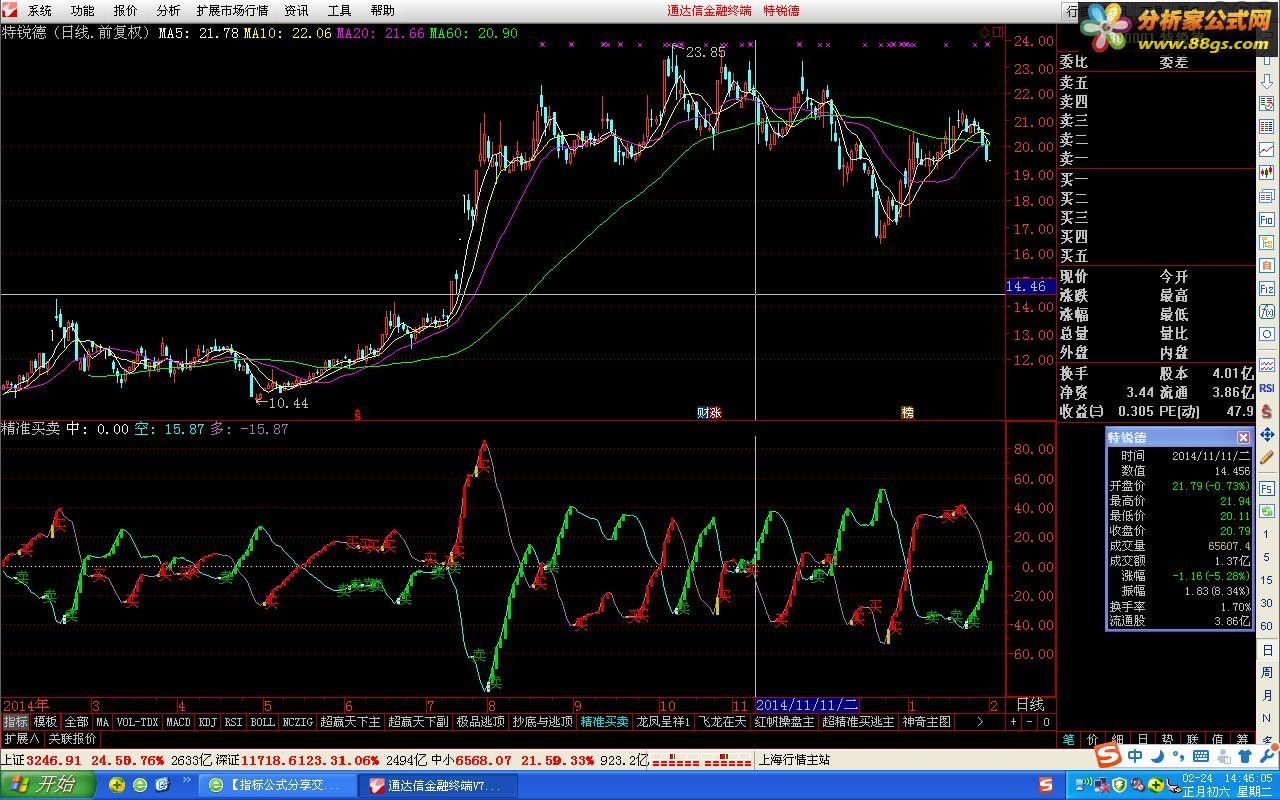This screenshot has height=800, width=1280.
Task: Click the Sogou S tray icon
Action: coord(1045,784)
